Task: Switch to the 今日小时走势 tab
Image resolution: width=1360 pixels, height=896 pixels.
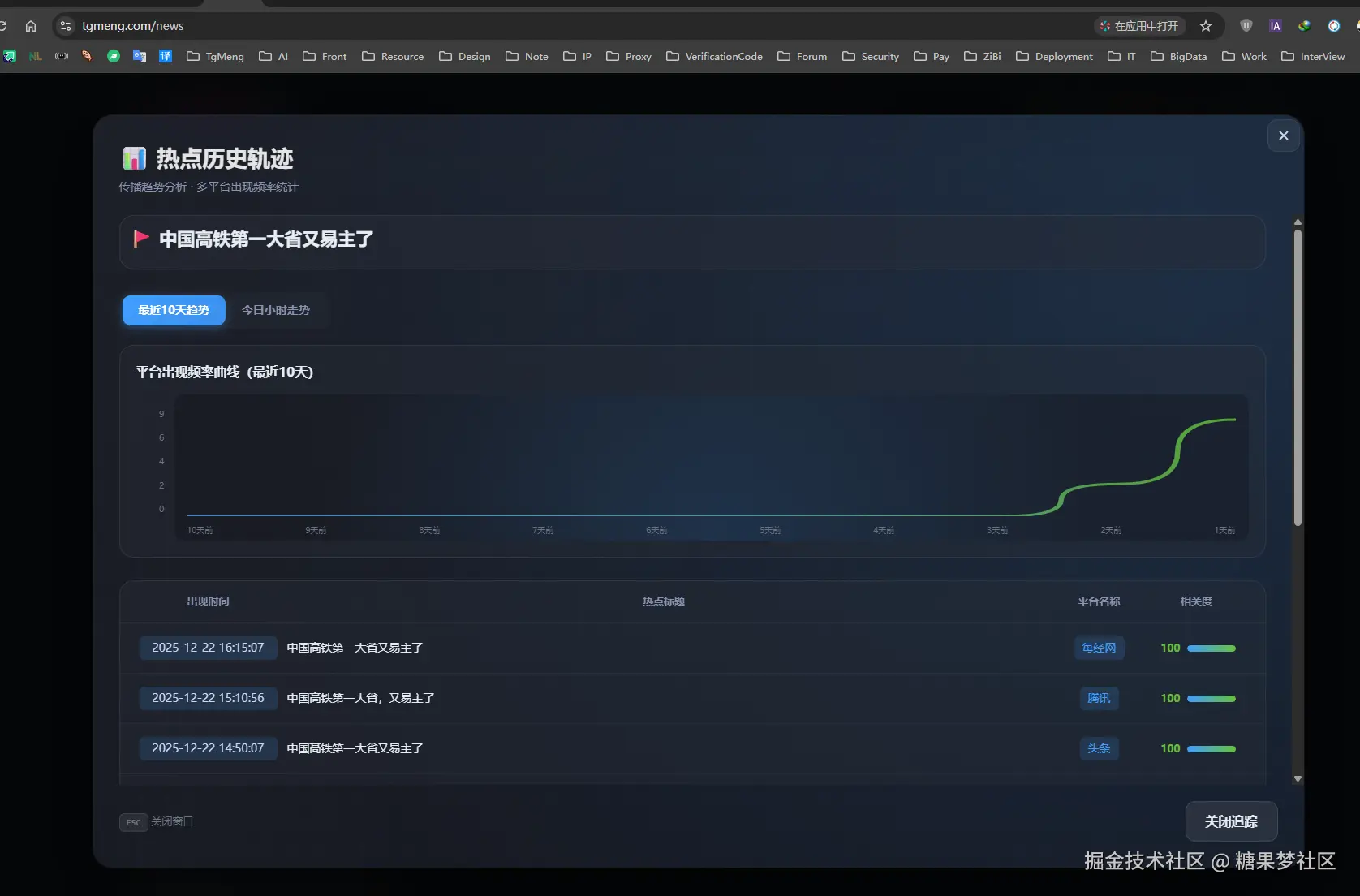Action: pyautogui.click(x=276, y=310)
